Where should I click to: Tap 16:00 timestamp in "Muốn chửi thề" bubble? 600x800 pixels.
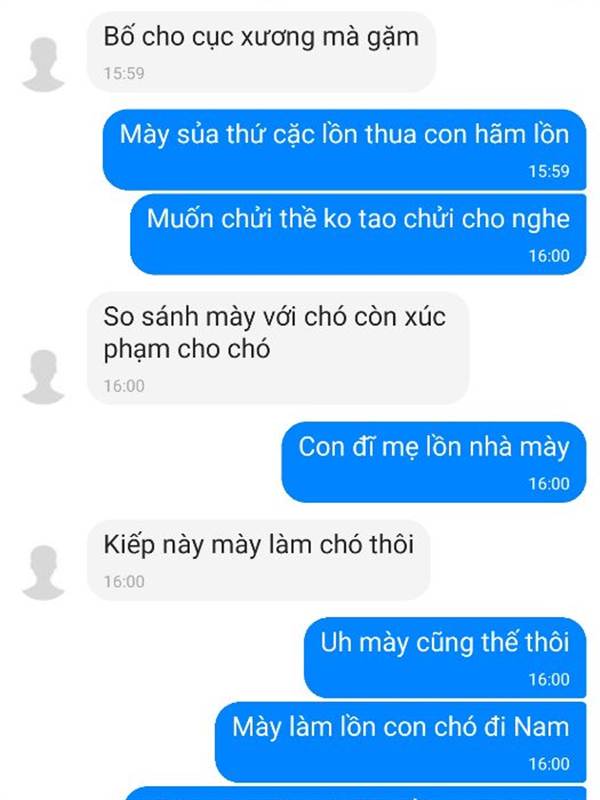click(549, 256)
